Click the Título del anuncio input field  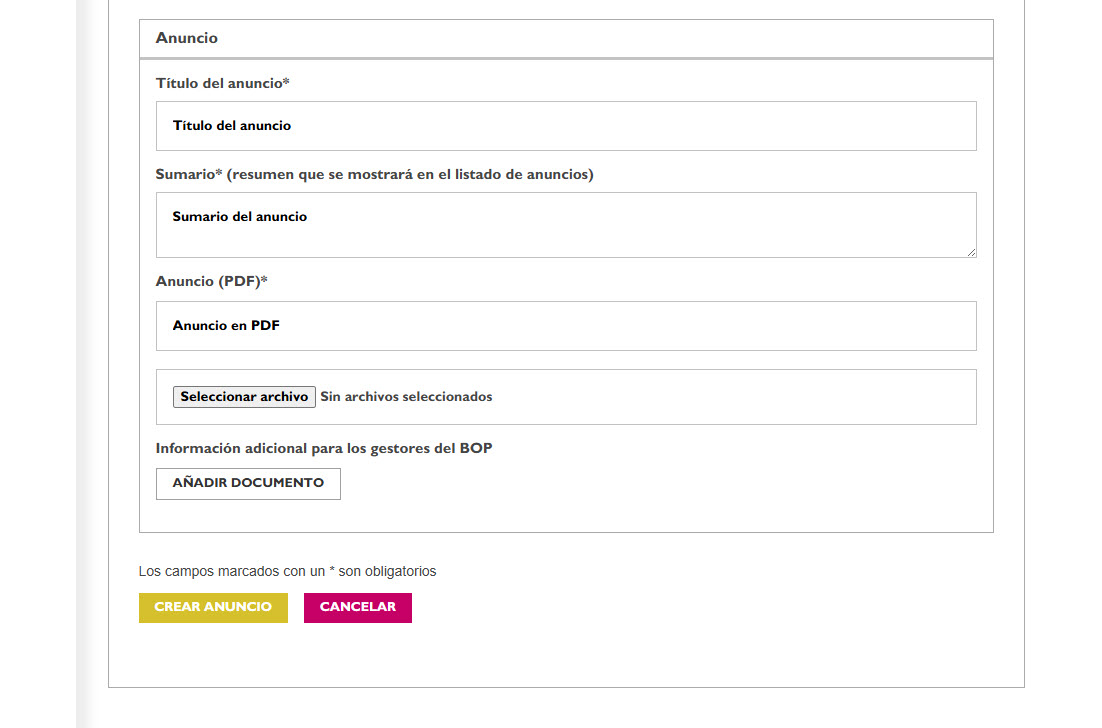tap(566, 126)
